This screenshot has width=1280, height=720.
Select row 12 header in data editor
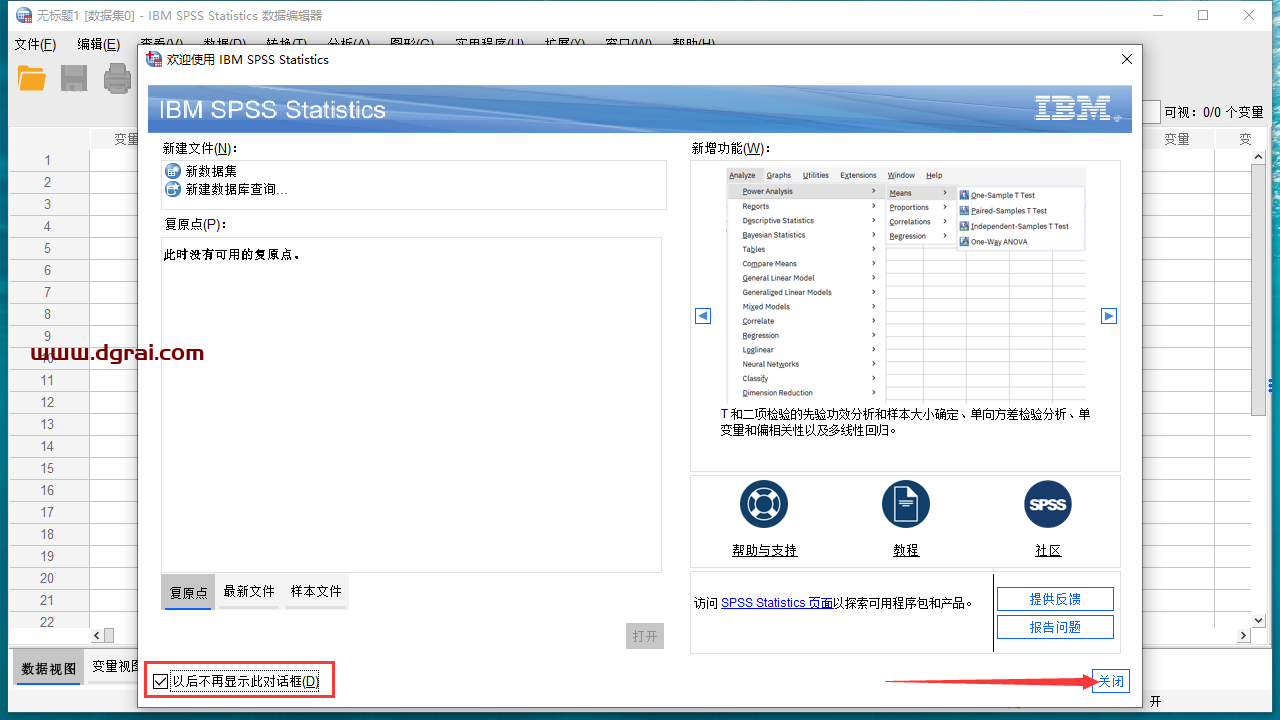pyautogui.click(x=47, y=402)
